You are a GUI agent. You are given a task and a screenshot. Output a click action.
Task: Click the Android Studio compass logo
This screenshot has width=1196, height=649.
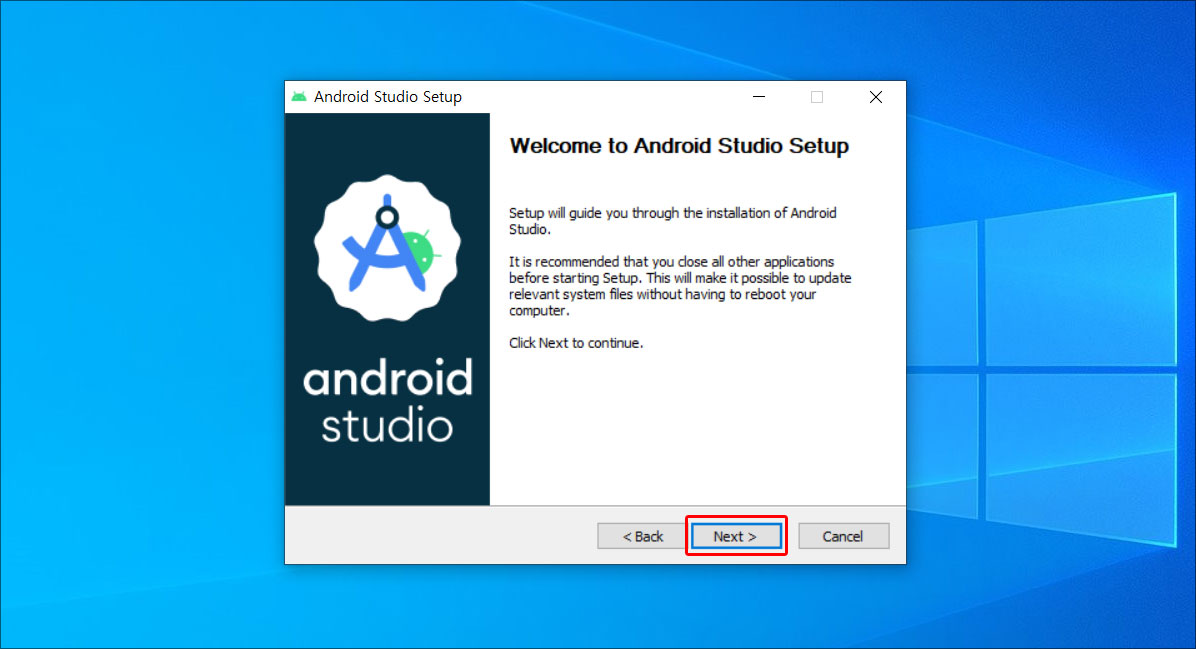[x=387, y=248]
